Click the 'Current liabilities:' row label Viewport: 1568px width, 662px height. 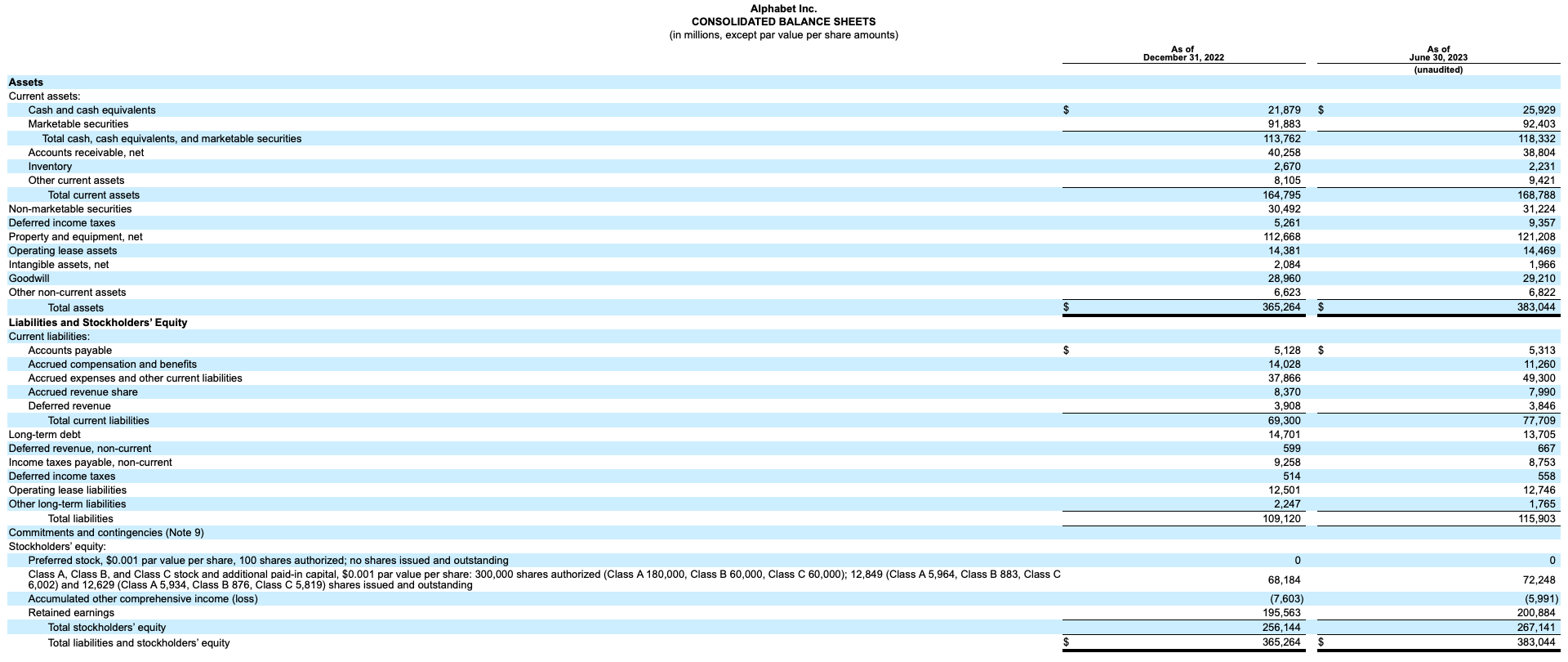[x=49, y=337]
